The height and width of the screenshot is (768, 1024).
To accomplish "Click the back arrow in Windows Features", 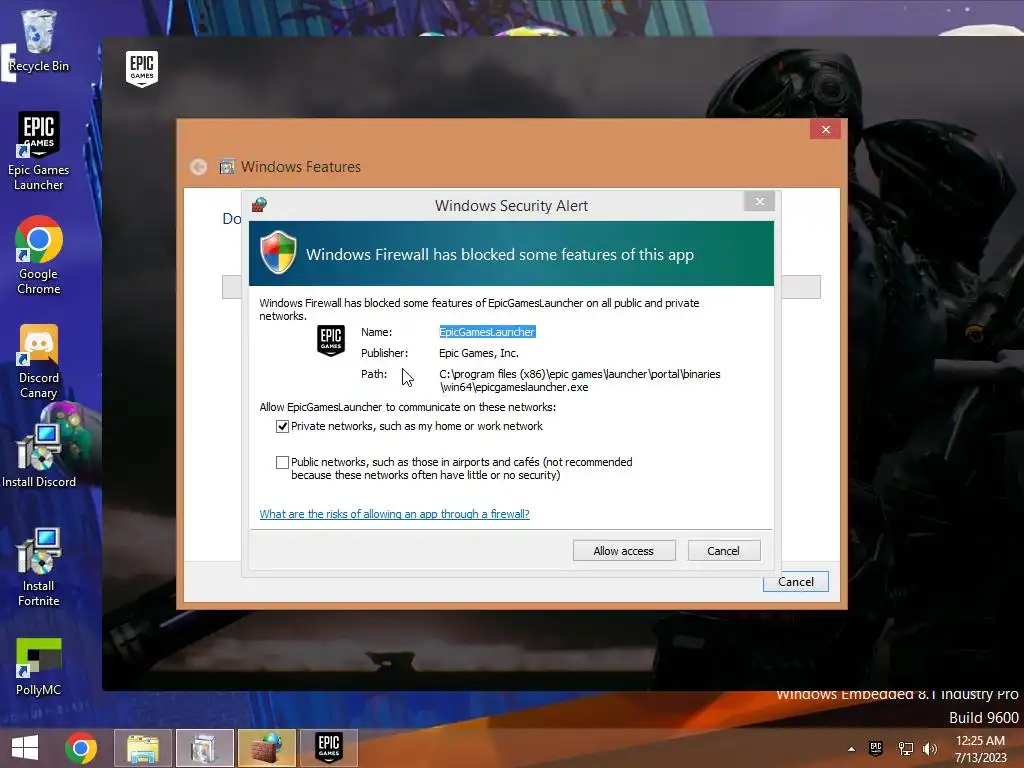I will point(199,167).
